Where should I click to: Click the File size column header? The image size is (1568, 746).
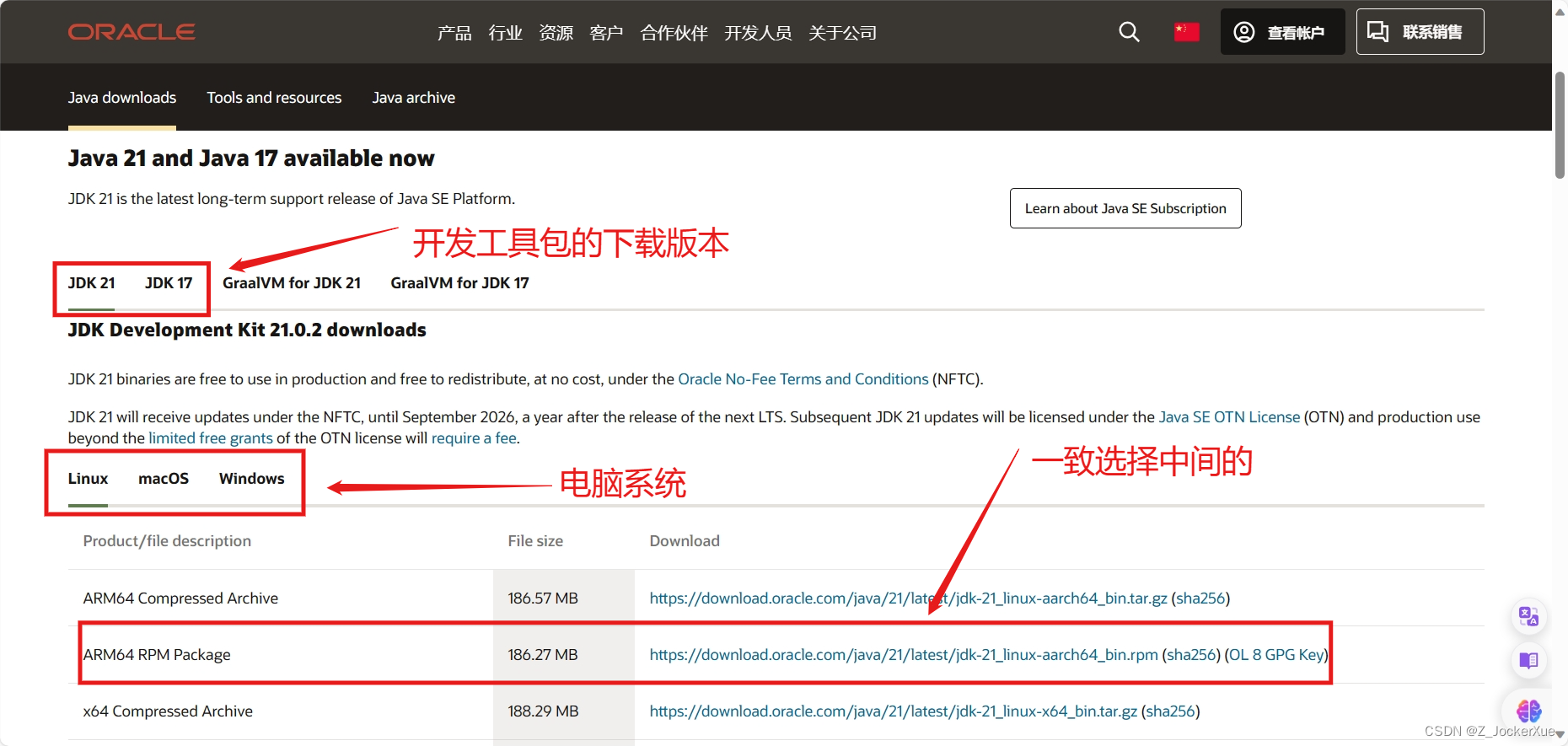pos(535,541)
